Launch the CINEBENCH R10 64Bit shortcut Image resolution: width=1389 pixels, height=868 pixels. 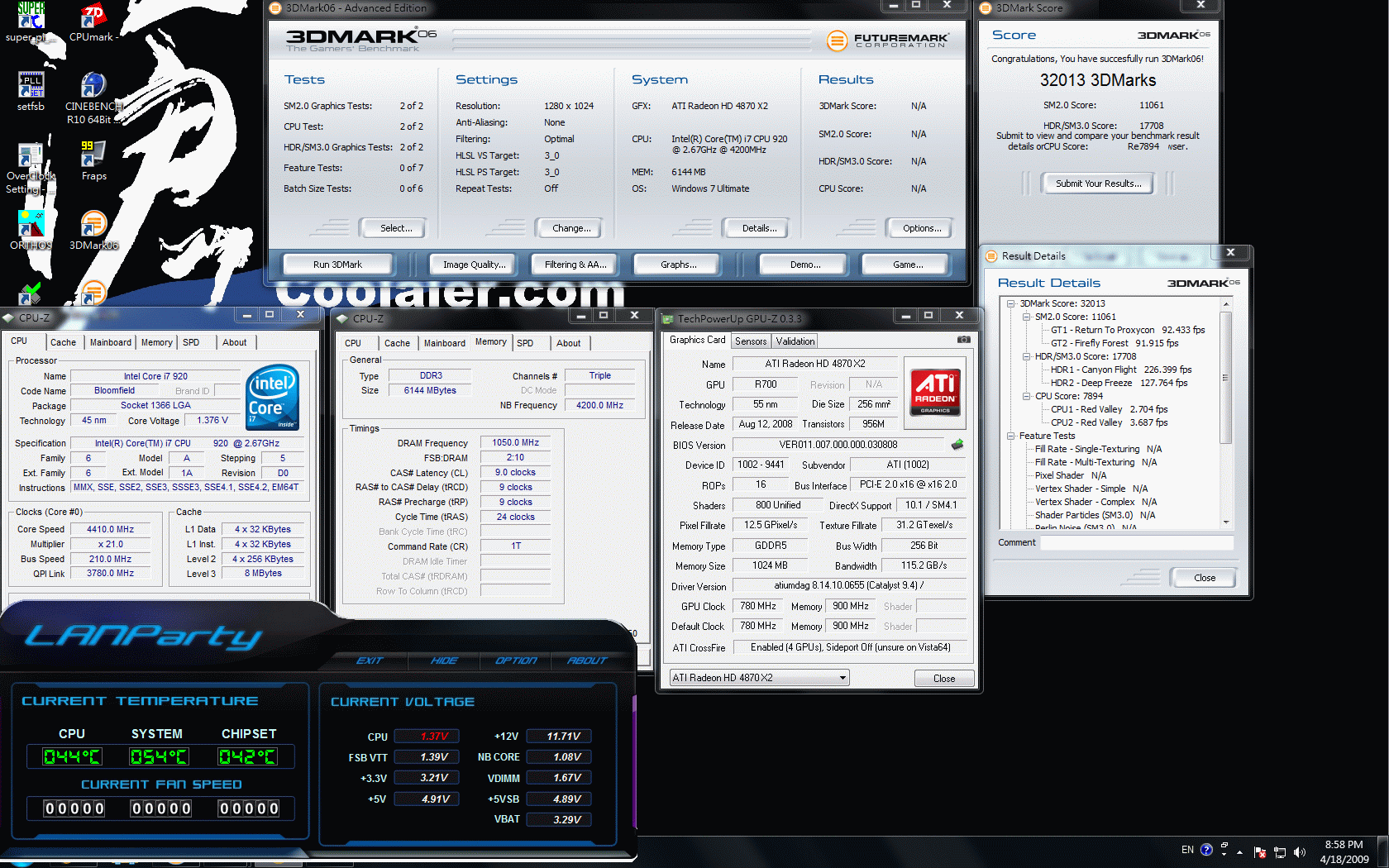click(x=93, y=98)
